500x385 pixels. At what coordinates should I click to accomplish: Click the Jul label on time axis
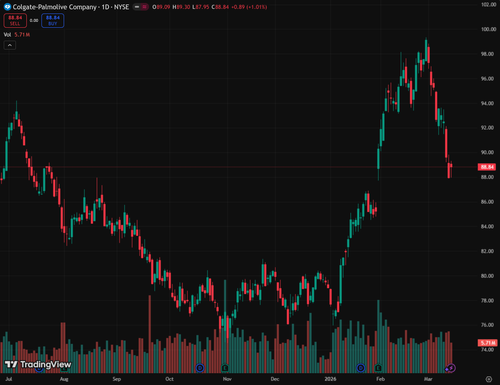(x=9, y=379)
